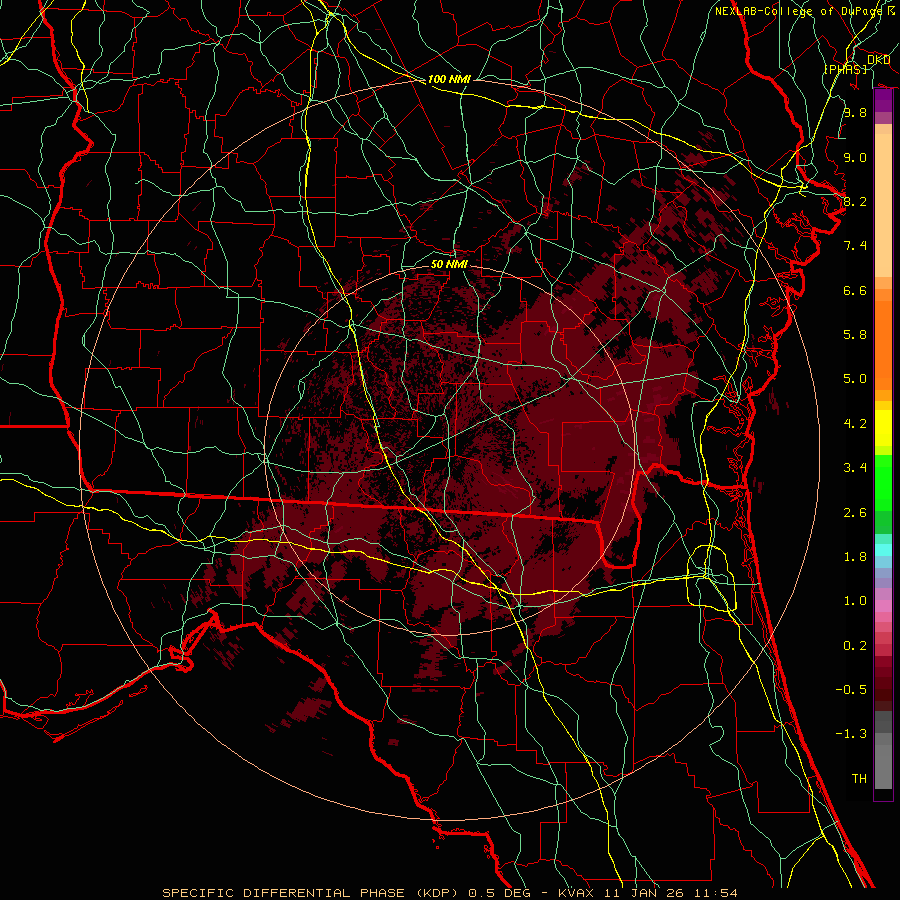Select the 7.4 scale value label
This screenshot has width=900, height=900.
pyautogui.click(x=855, y=246)
